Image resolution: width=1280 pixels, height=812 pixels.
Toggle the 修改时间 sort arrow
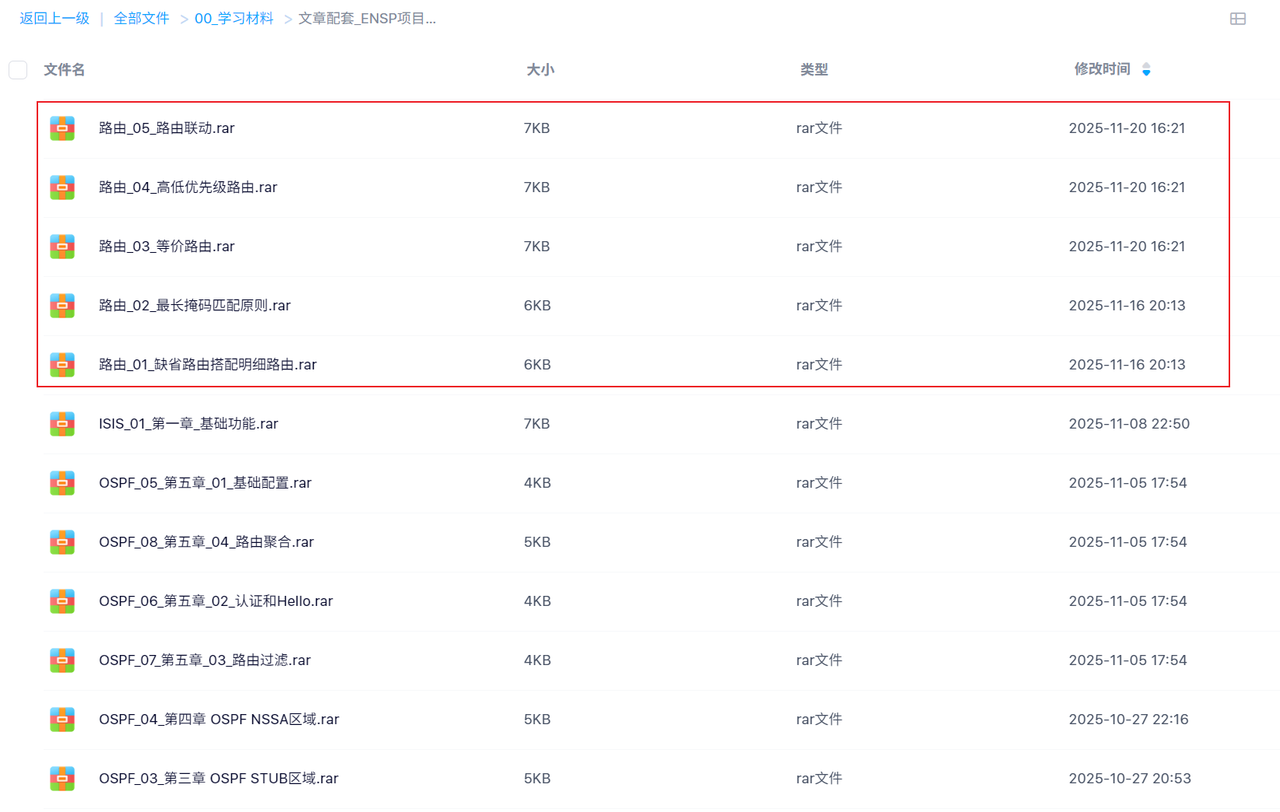(1146, 70)
